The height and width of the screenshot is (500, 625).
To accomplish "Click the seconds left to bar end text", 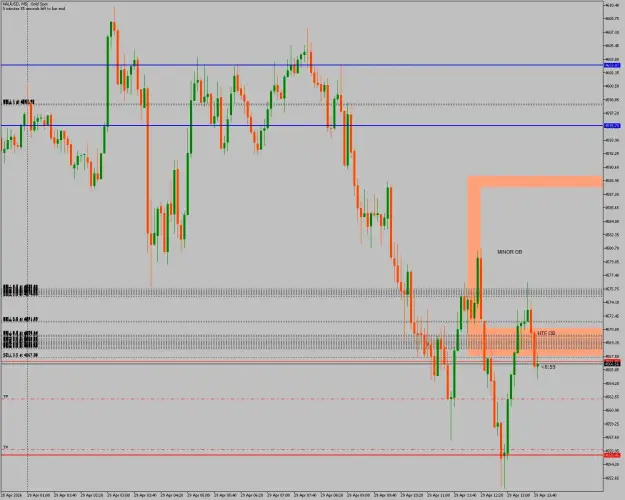I will tap(34, 8).
